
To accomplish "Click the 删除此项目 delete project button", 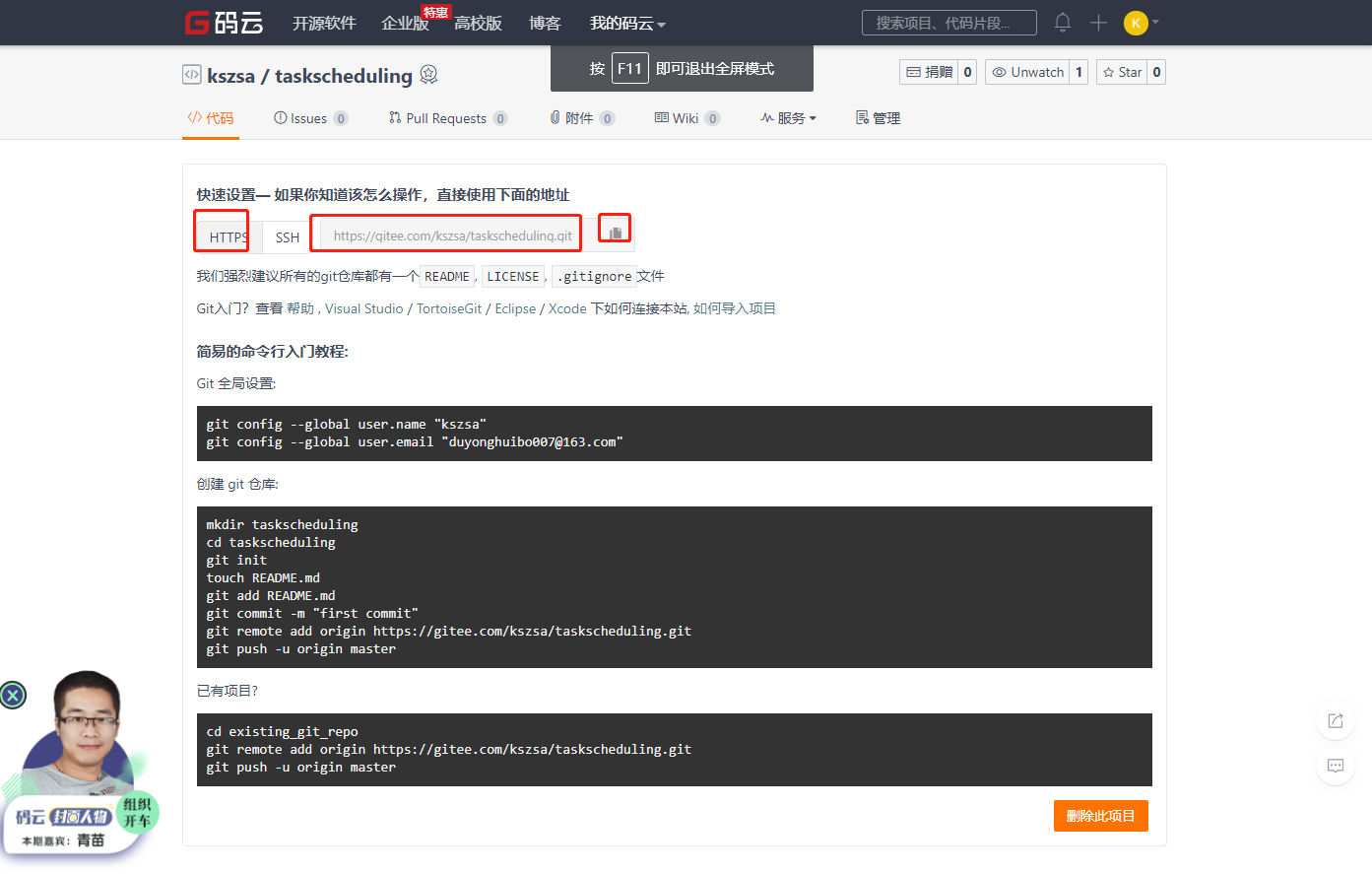I will [1101, 816].
